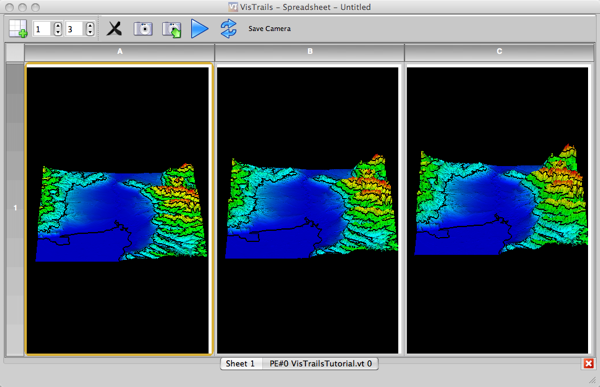Select column C header
The width and height of the screenshot is (600, 387).
click(499, 52)
